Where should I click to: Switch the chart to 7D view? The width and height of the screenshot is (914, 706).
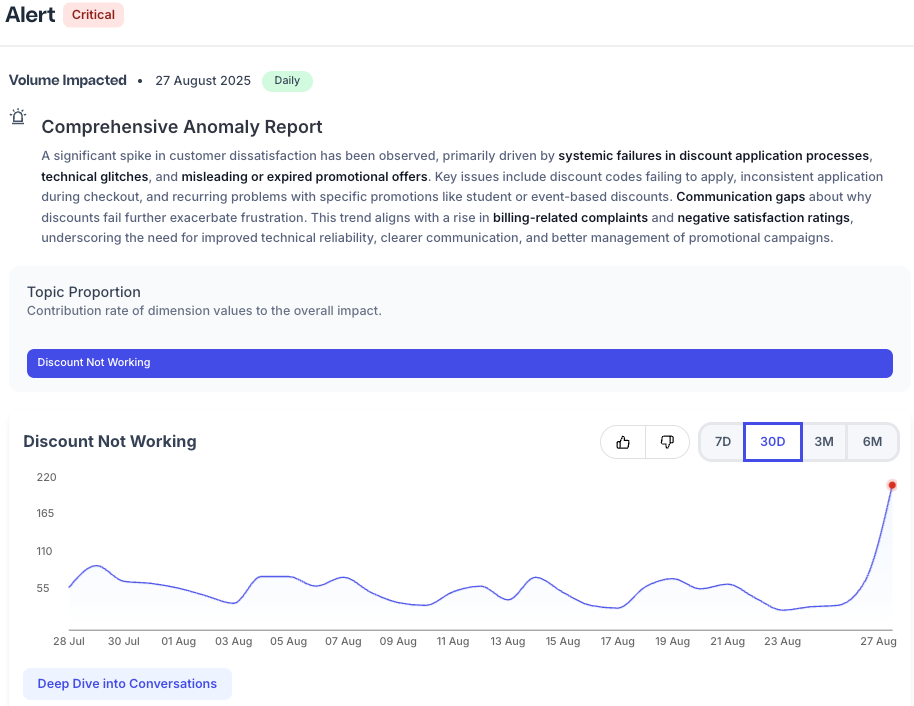(x=721, y=441)
